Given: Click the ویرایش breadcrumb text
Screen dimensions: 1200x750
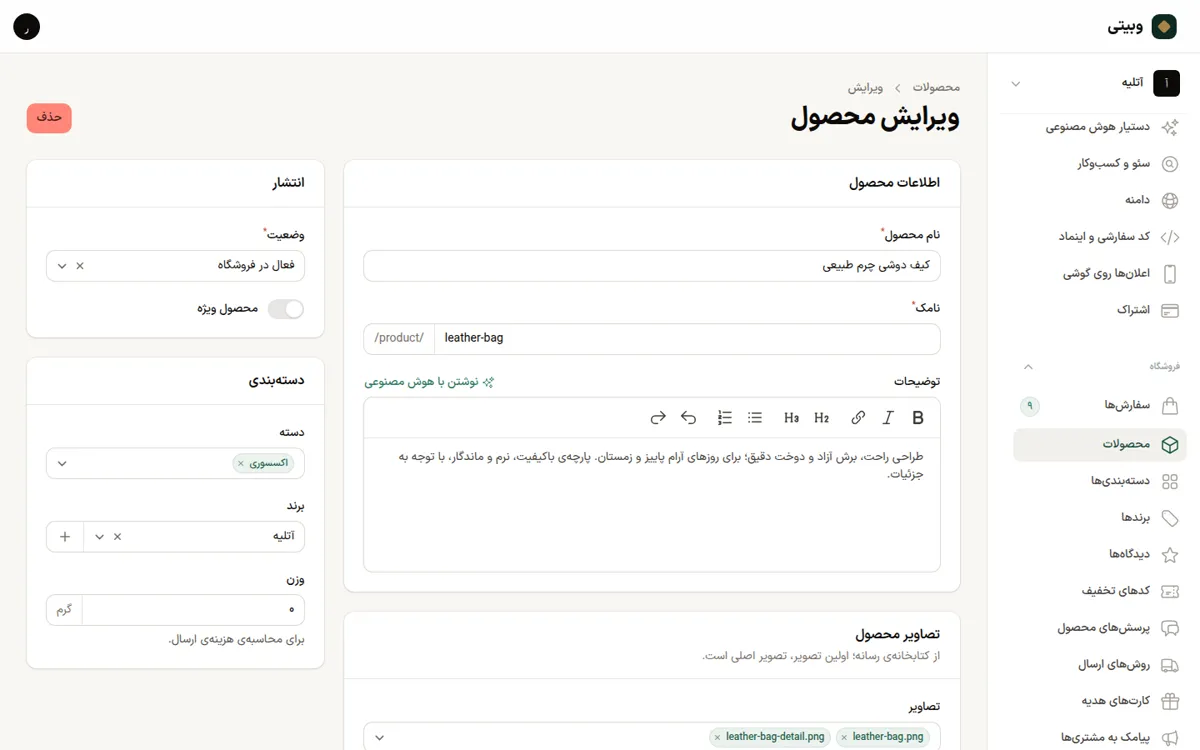Looking at the screenshot, I should (865, 88).
